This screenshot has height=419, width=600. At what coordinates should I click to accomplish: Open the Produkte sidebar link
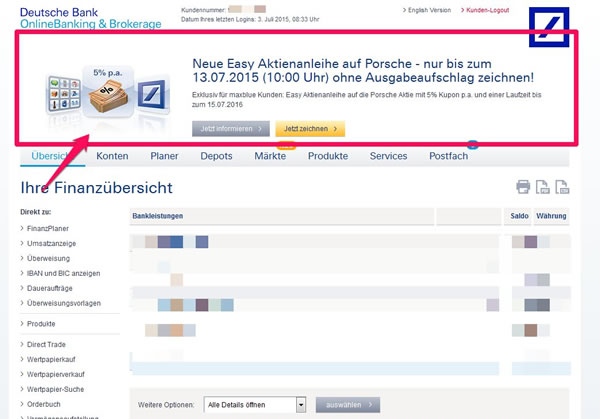41,324
